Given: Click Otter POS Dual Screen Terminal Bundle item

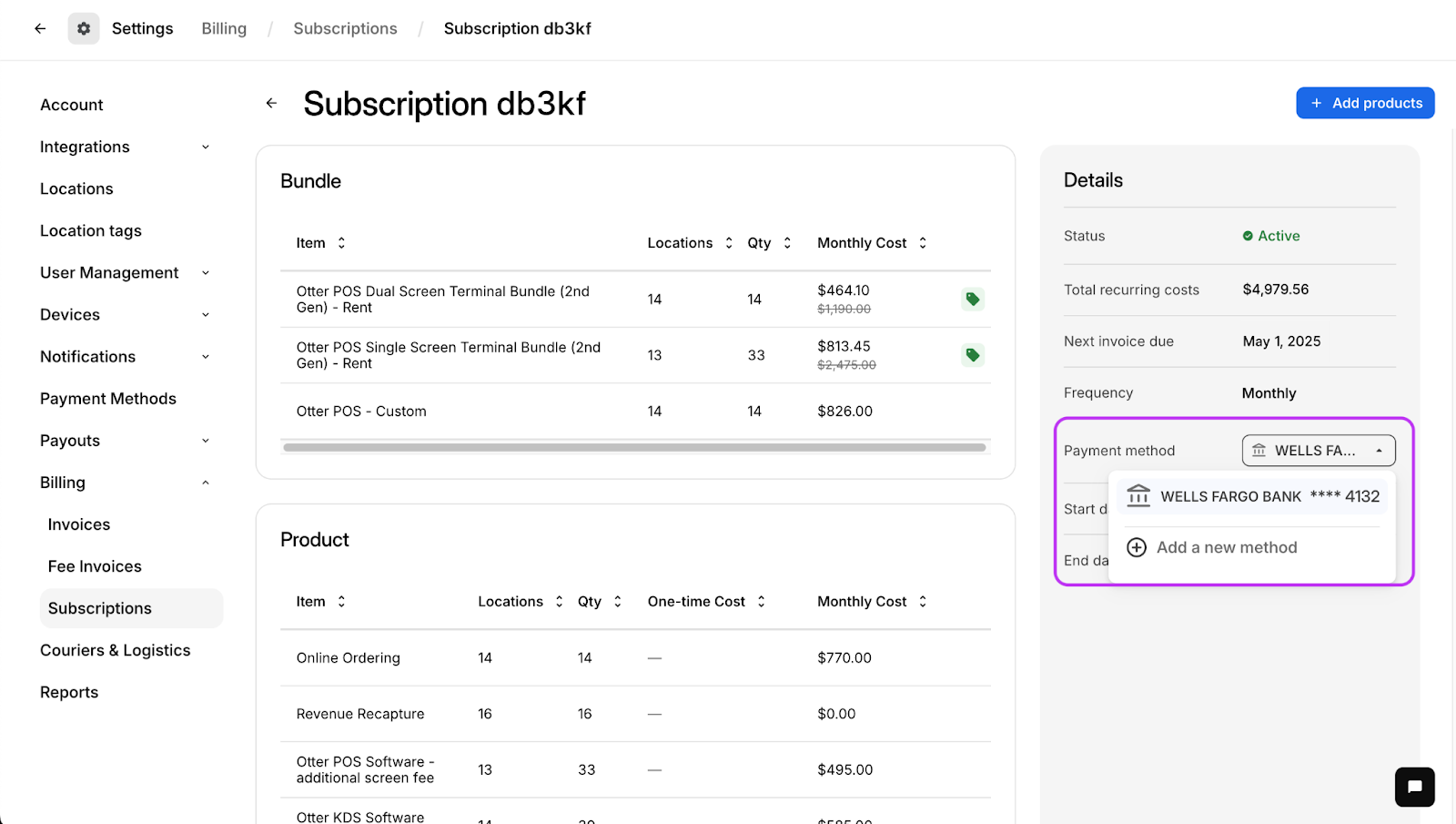Looking at the screenshot, I should (442, 300).
